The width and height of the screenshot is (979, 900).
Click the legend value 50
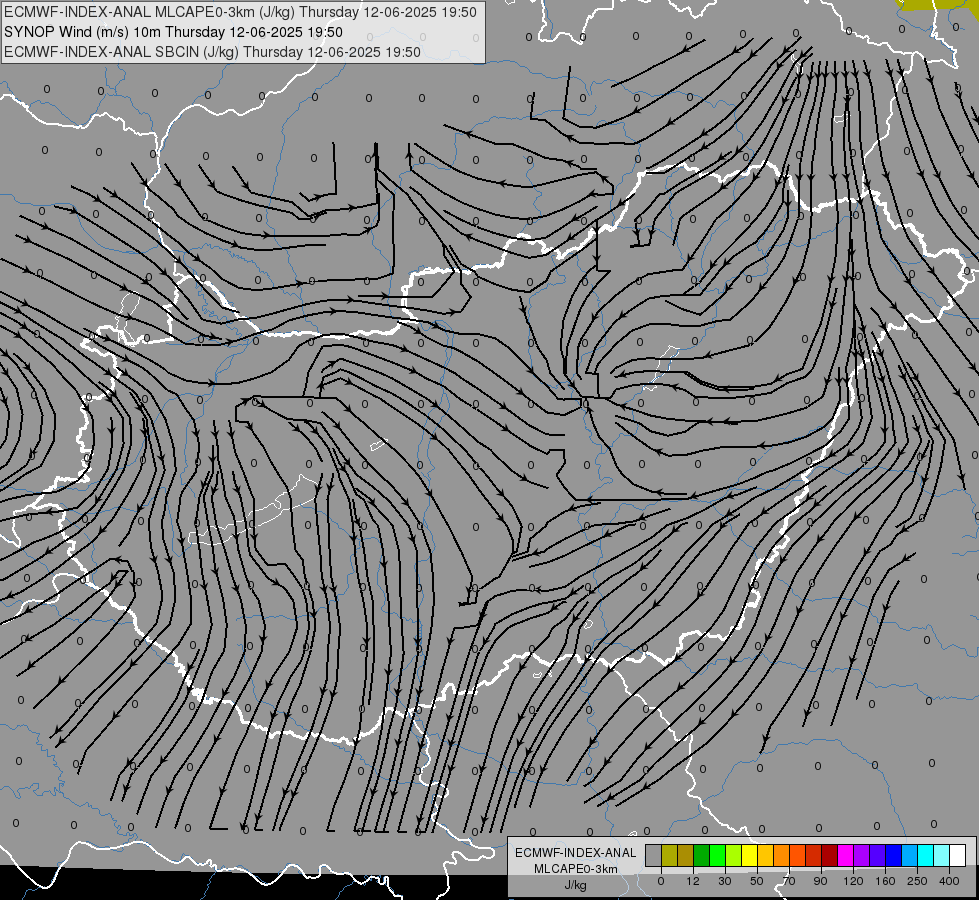point(757,881)
